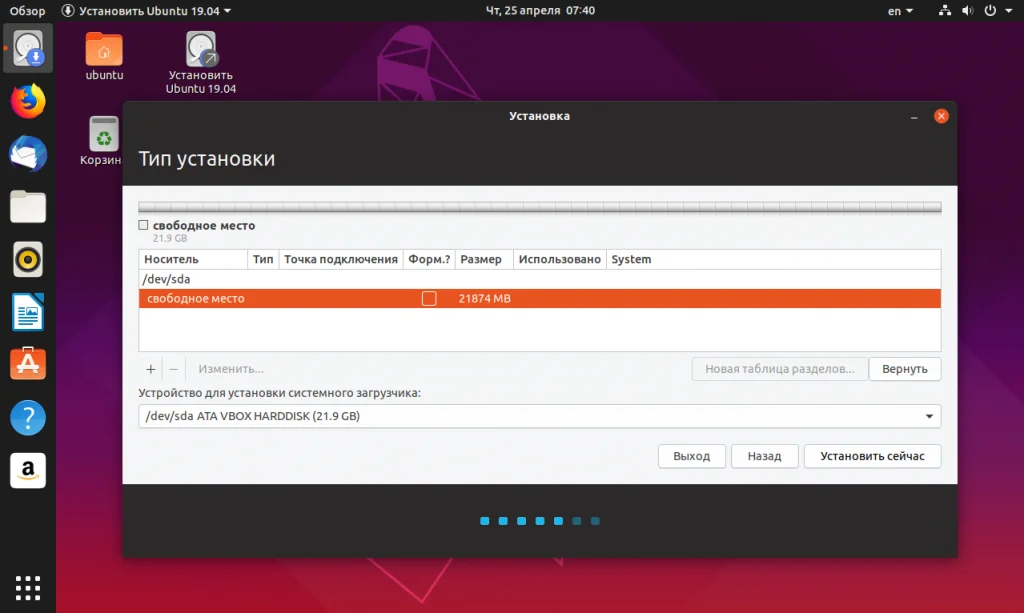This screenshot has width=1024, height=613.
Task: Open Amazon launcher in the dock
Action: (x=28, y=470)
